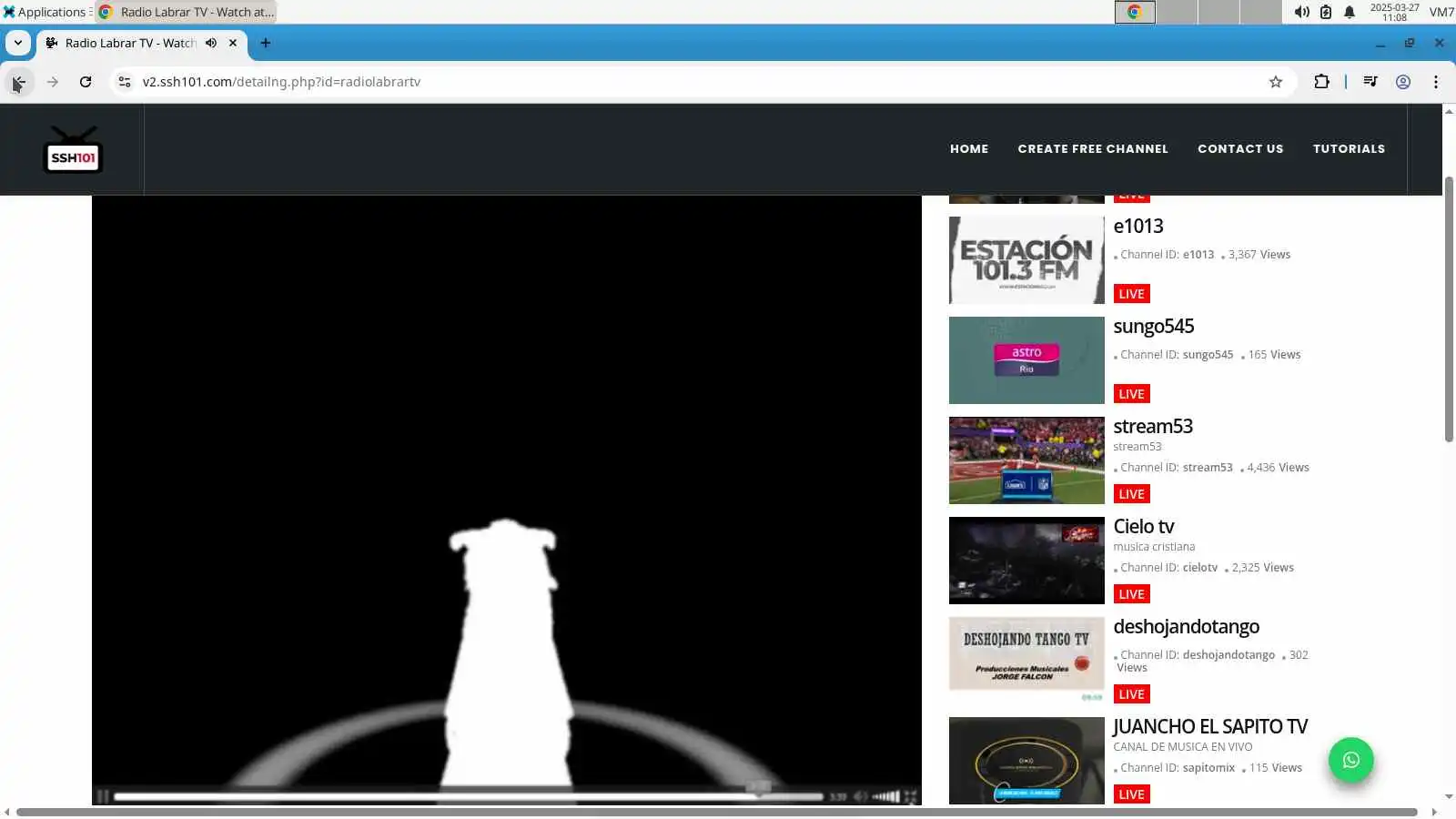The height and width of the screenshot is (819, 1456).
Task: Mute the video player sound
Action: [x=860, y=796]
